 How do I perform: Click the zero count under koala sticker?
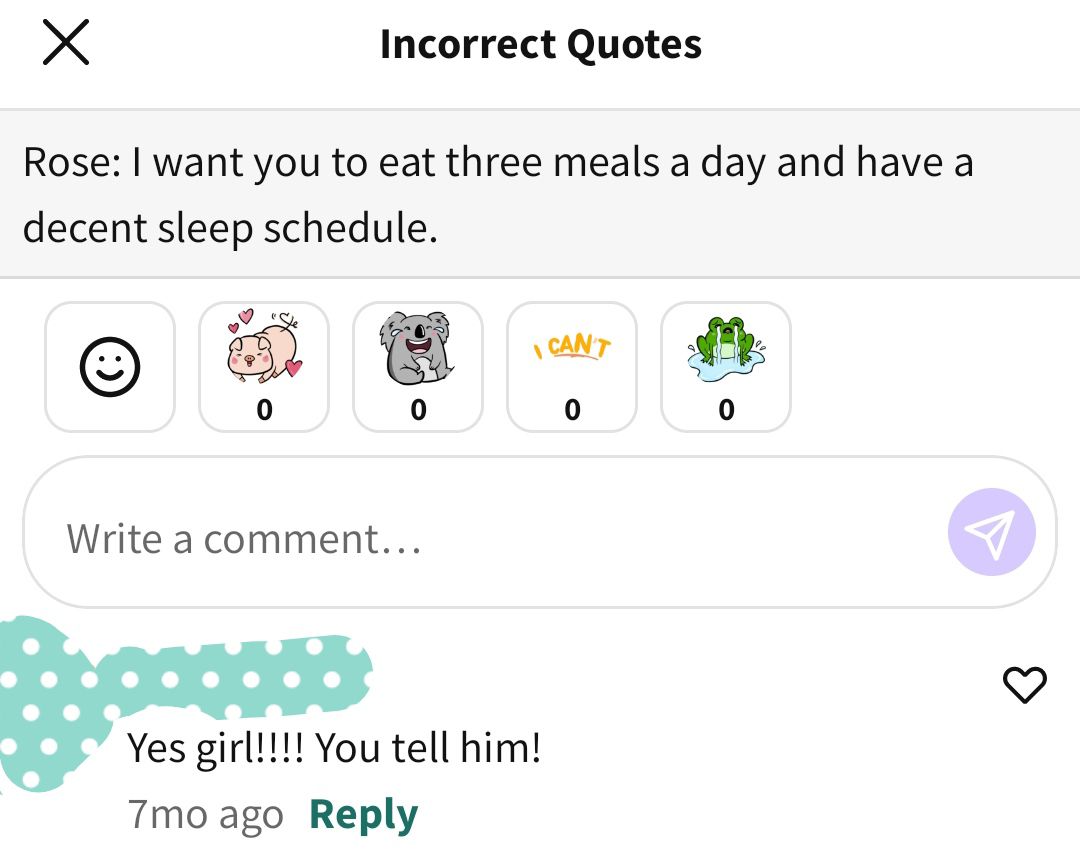point(418,410)
